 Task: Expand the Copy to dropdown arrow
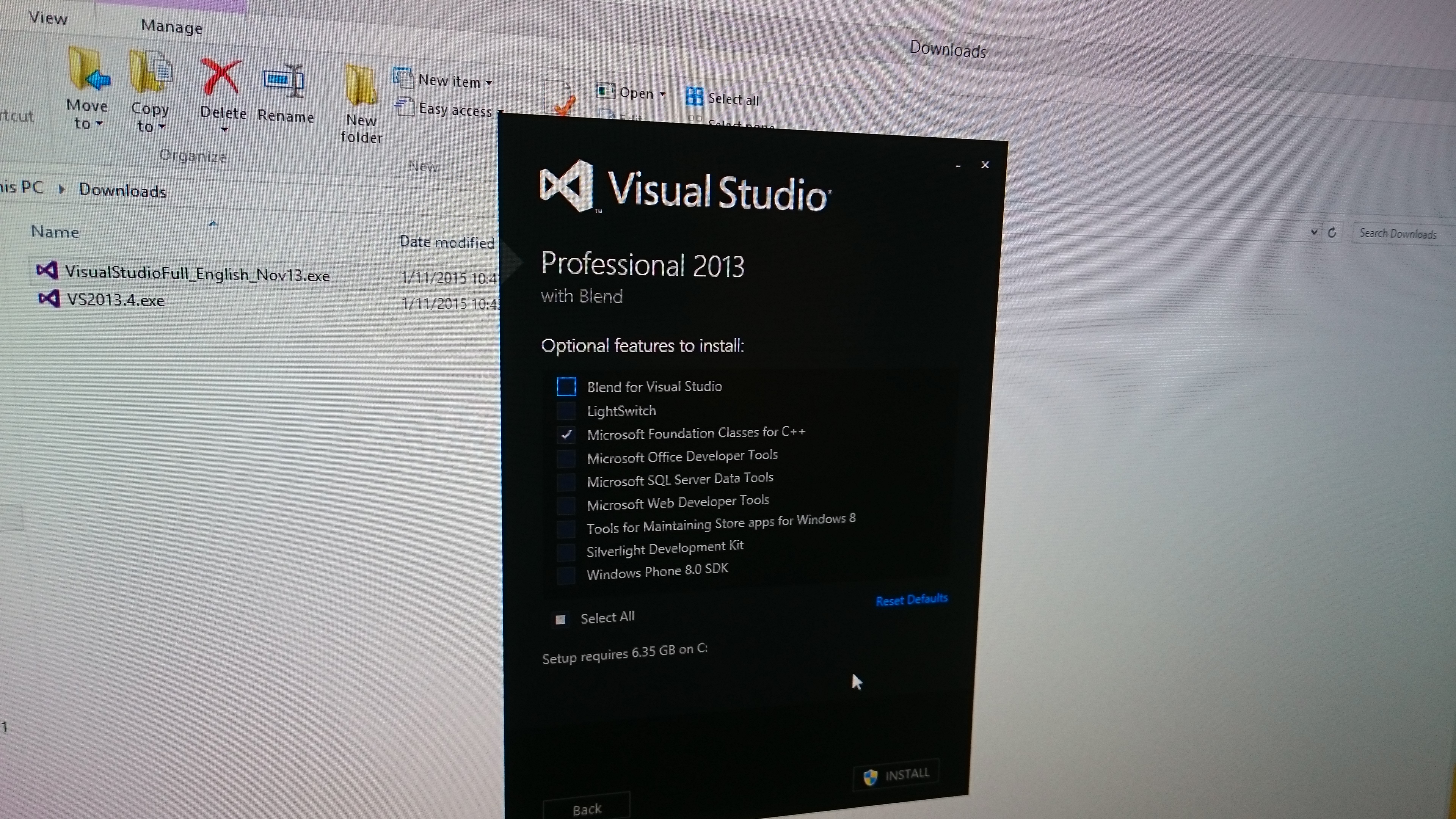point(162,127)
